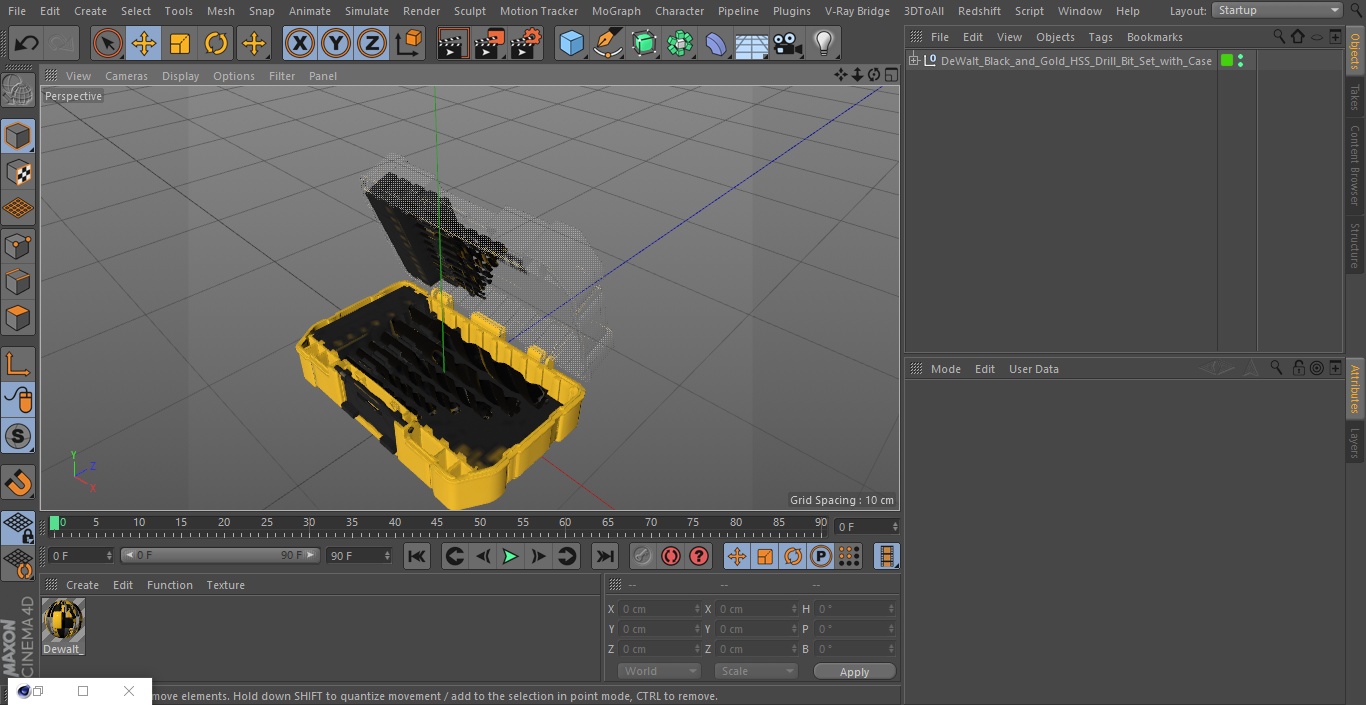Toggle Y axis lock
Viewport: 1366px width, 705px height.
click(336, 43)
